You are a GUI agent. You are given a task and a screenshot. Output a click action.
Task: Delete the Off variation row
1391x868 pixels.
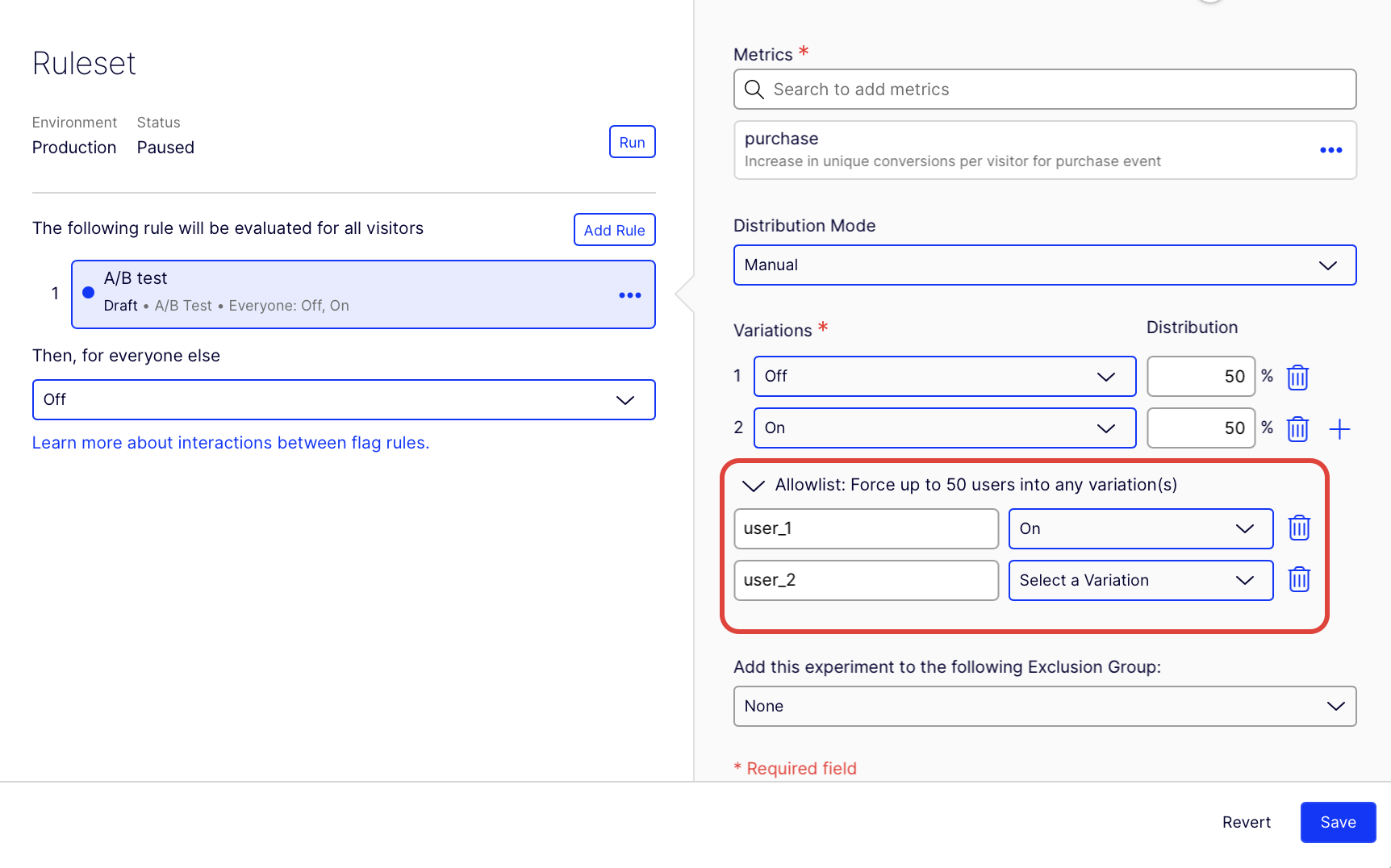point(1297,376)
